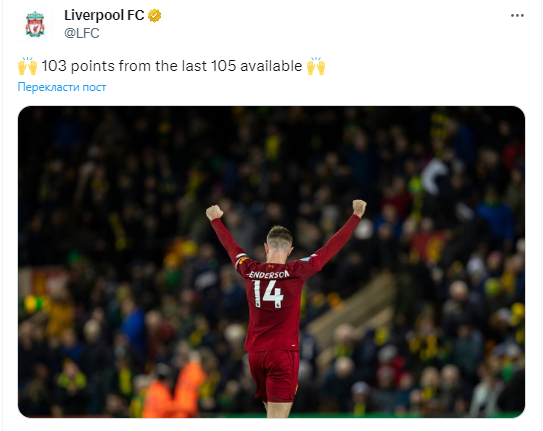Click the gold verified badge
The width and height of the screenshot is (543, 431).
tap(154, 16)
